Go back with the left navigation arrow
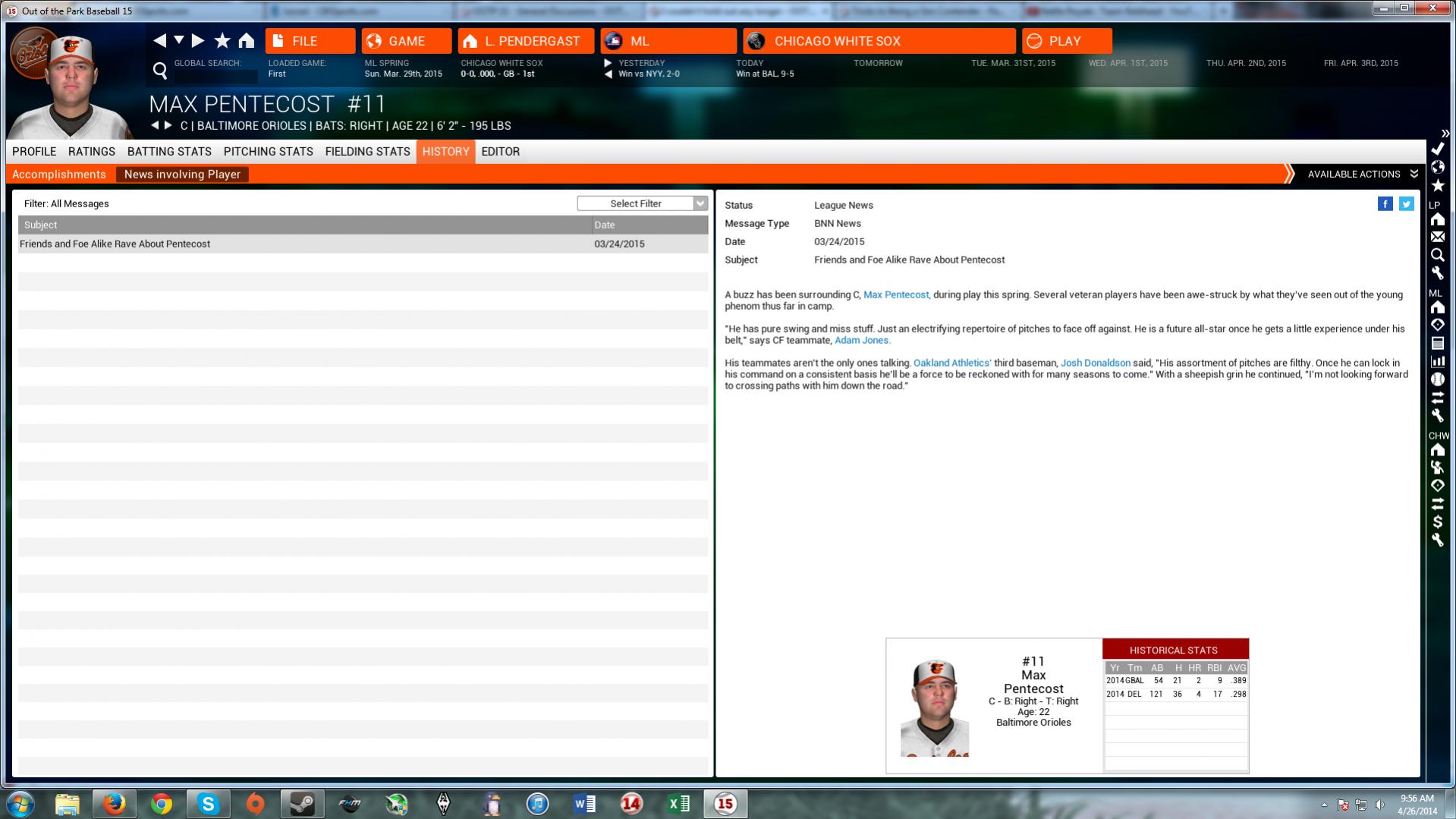 tap(159, 41)
